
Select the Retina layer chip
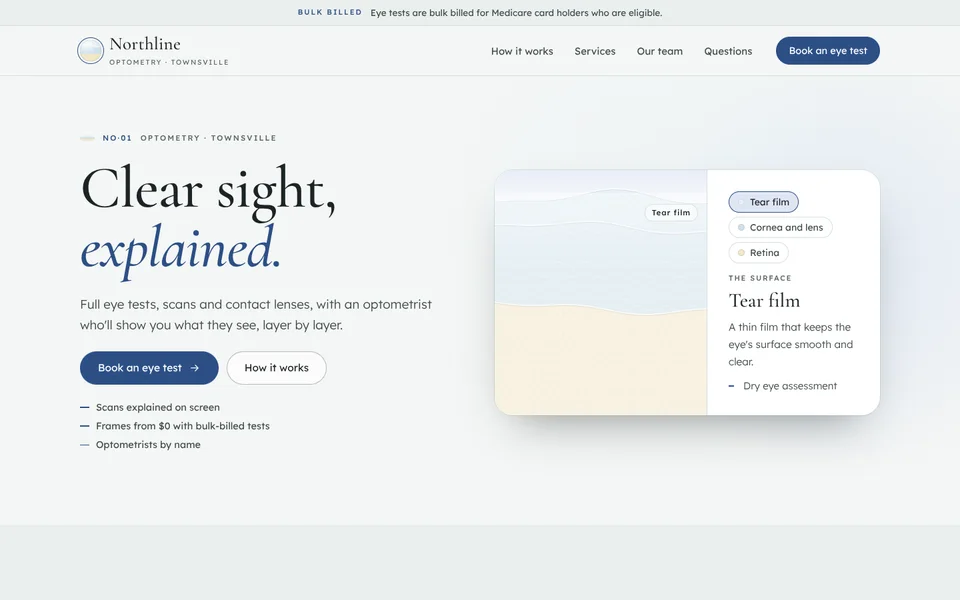(x=759, y=252)
